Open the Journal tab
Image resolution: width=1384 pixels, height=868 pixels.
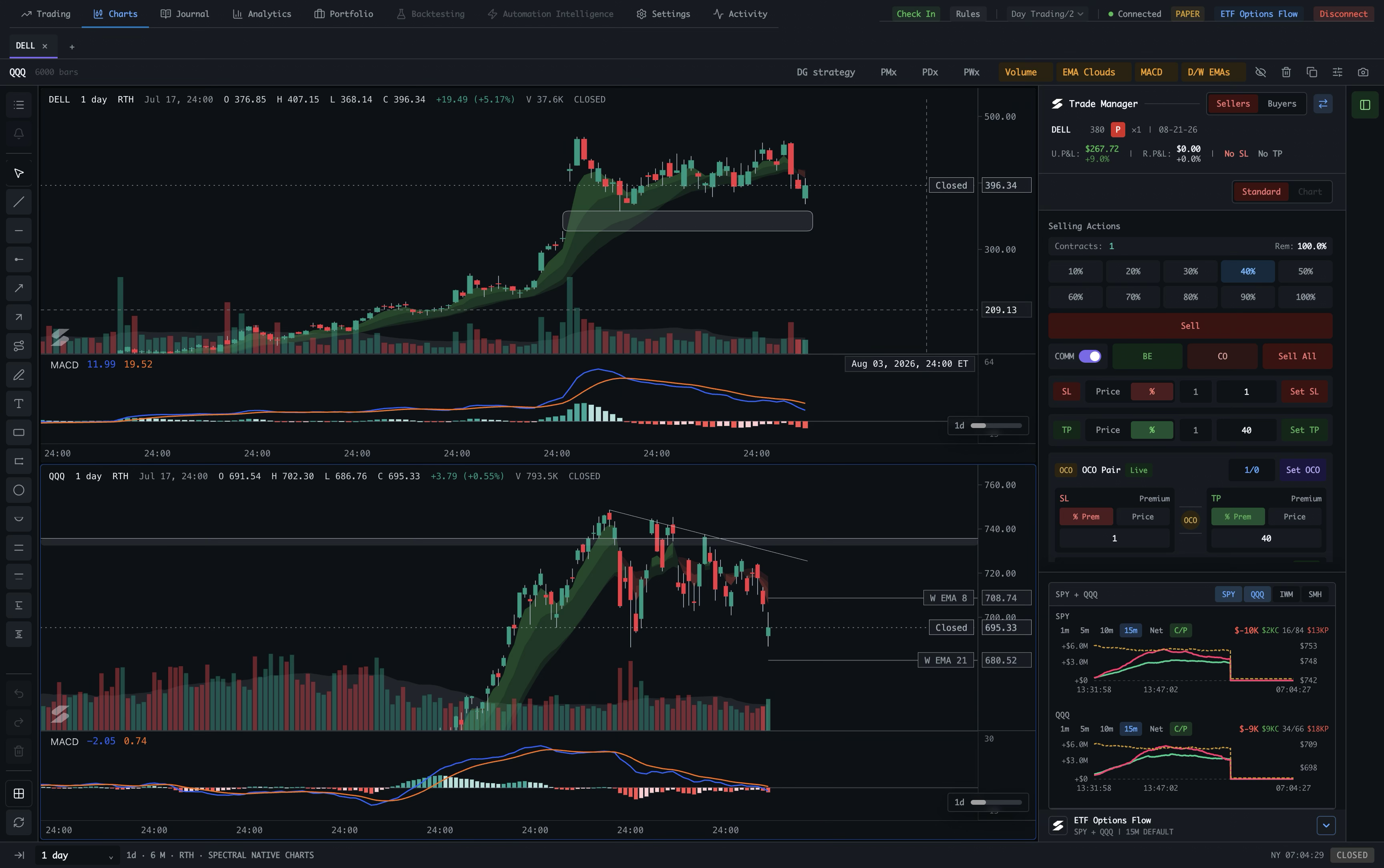point(185,14)
